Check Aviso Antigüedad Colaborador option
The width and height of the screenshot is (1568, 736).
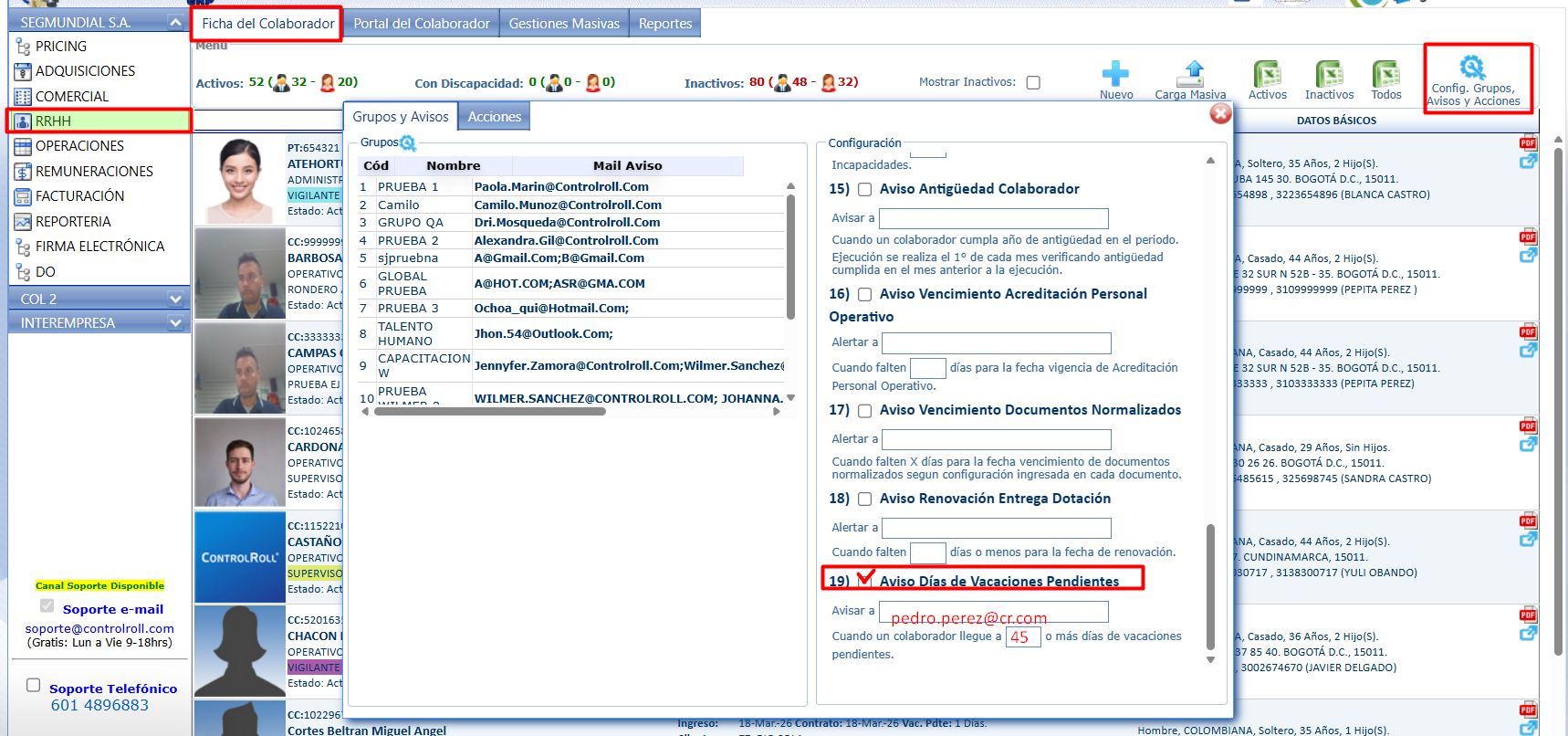864,189
